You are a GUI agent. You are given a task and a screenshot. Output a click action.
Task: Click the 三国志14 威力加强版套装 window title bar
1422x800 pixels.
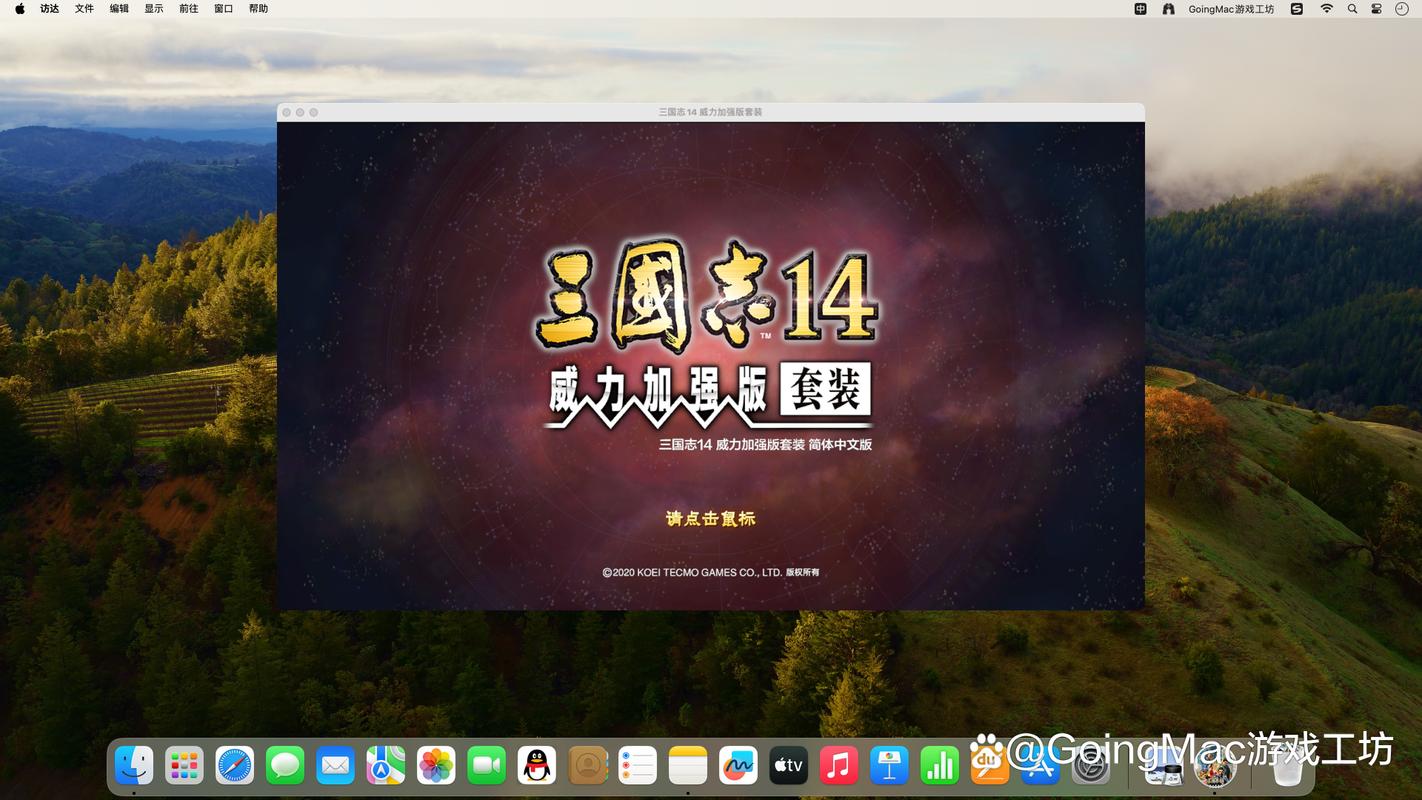710,112
